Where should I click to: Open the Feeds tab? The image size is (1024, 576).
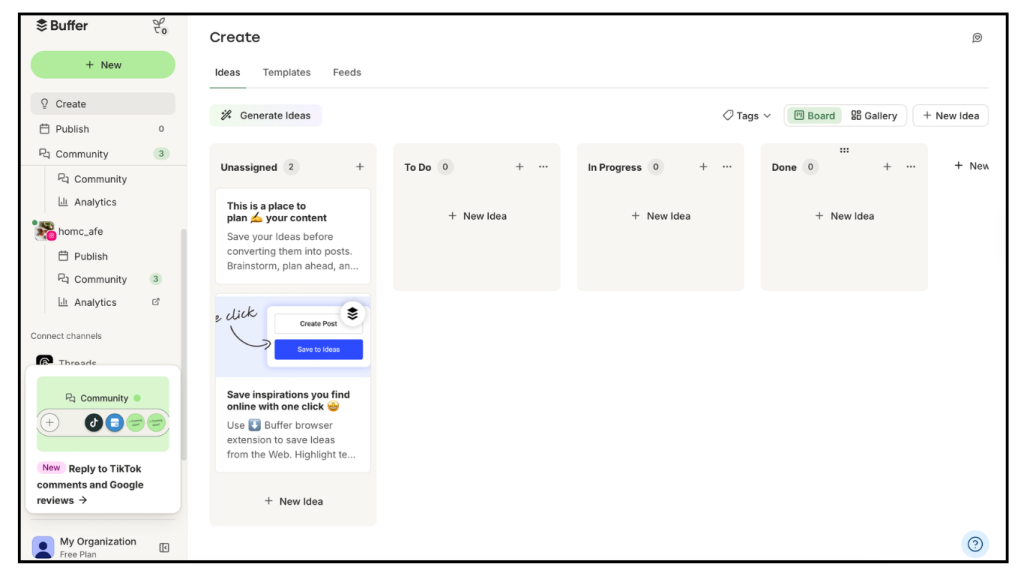(347, 72)
